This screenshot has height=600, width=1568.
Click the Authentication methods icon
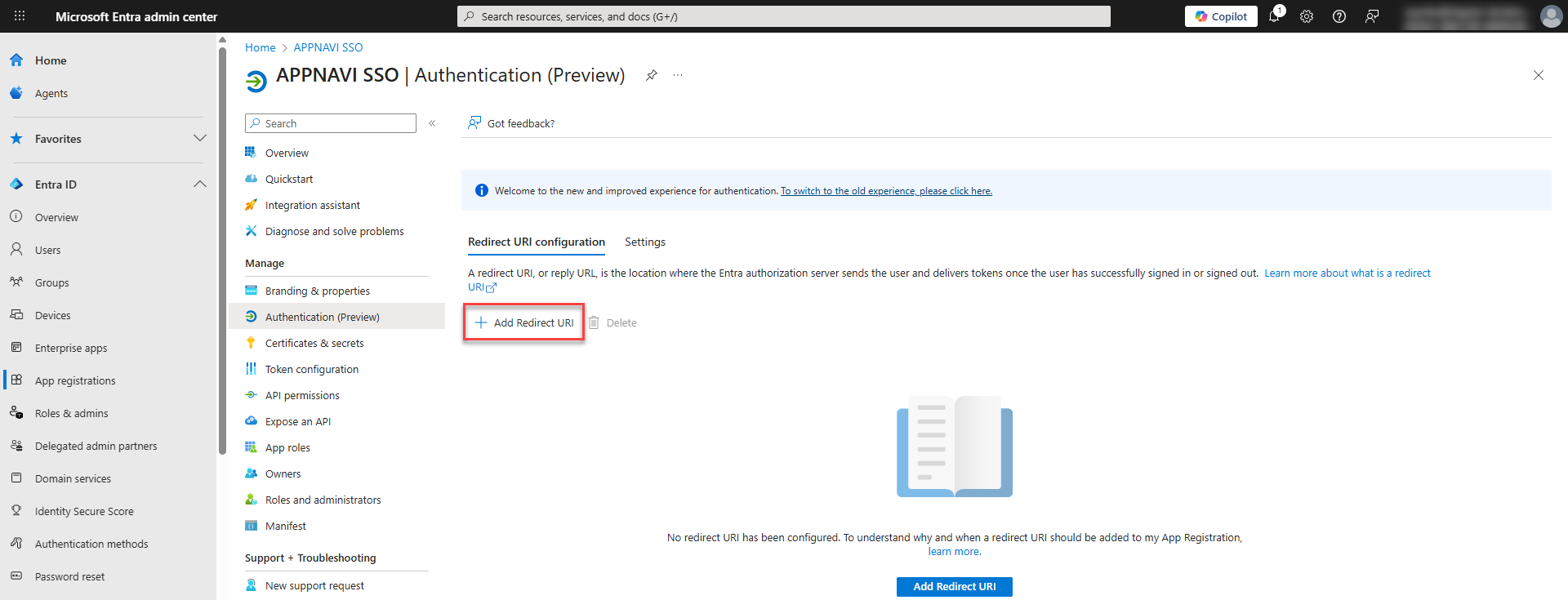16,544
